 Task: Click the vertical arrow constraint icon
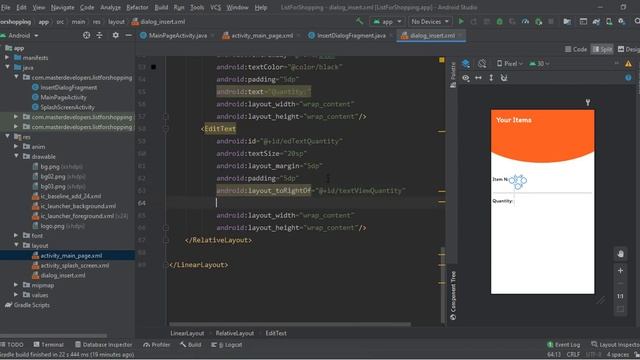coord(491,78)
